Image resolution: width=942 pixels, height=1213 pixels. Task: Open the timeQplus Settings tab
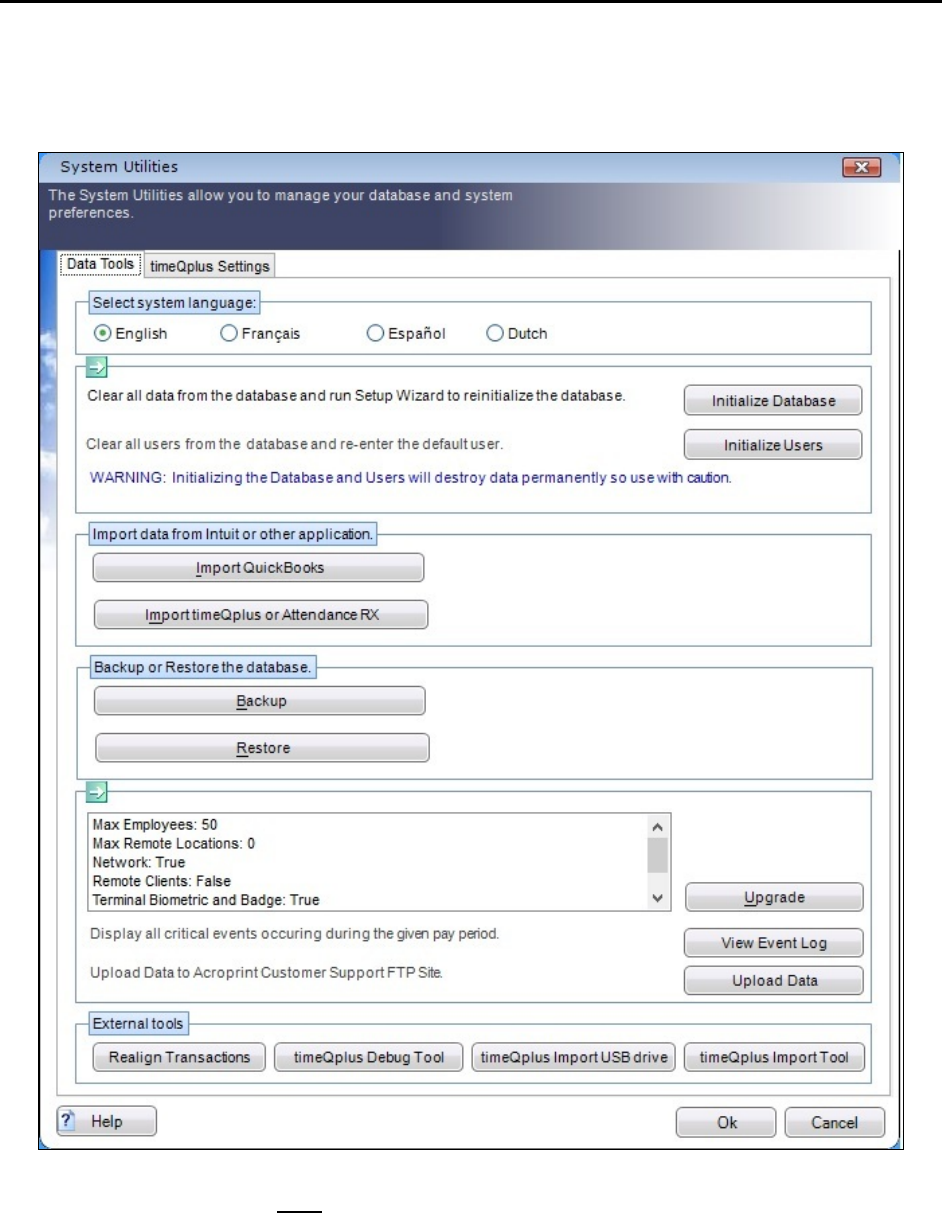pyautogui.click(x=209, y=266)
